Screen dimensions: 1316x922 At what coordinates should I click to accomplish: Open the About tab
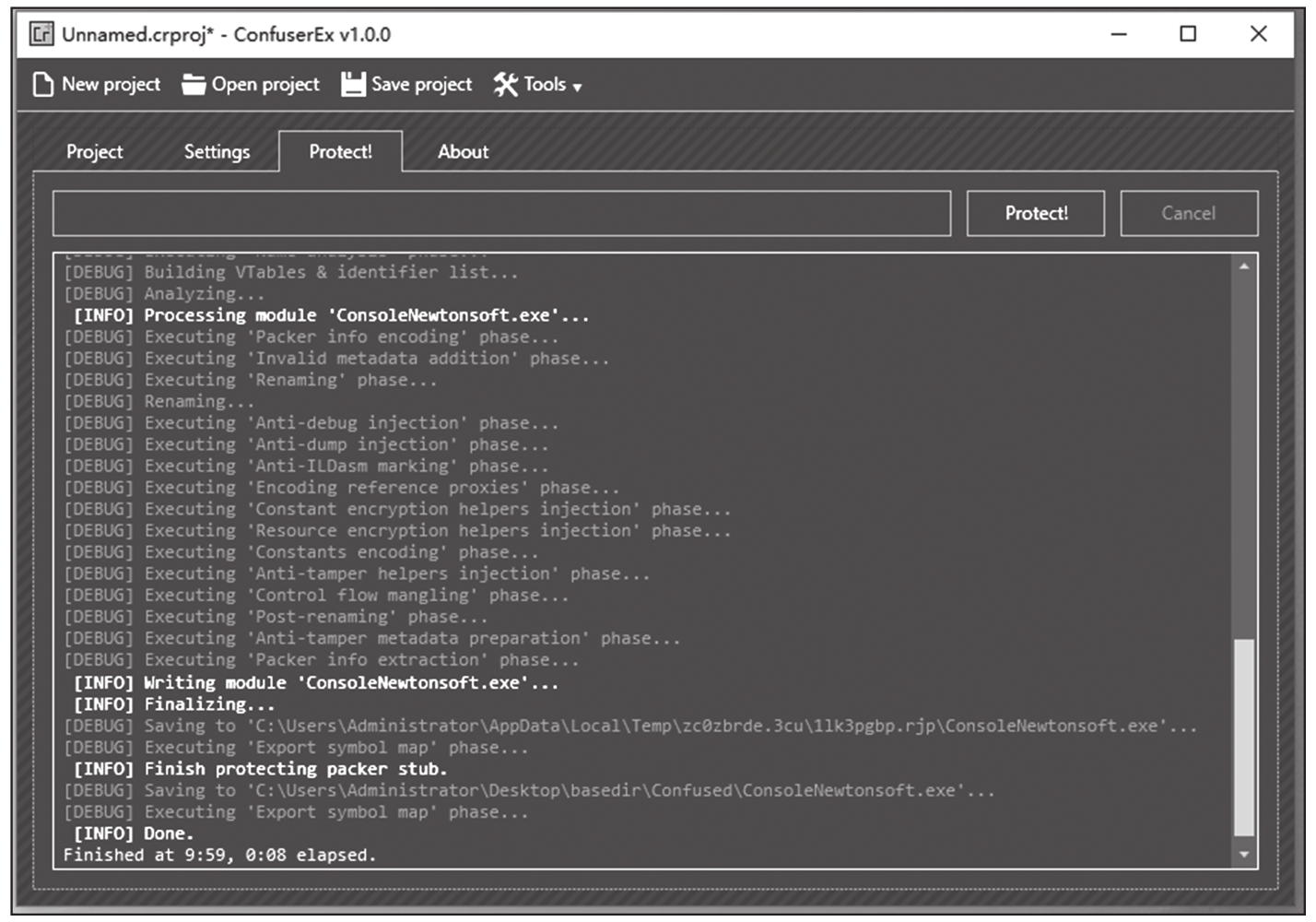pos(463,151)
